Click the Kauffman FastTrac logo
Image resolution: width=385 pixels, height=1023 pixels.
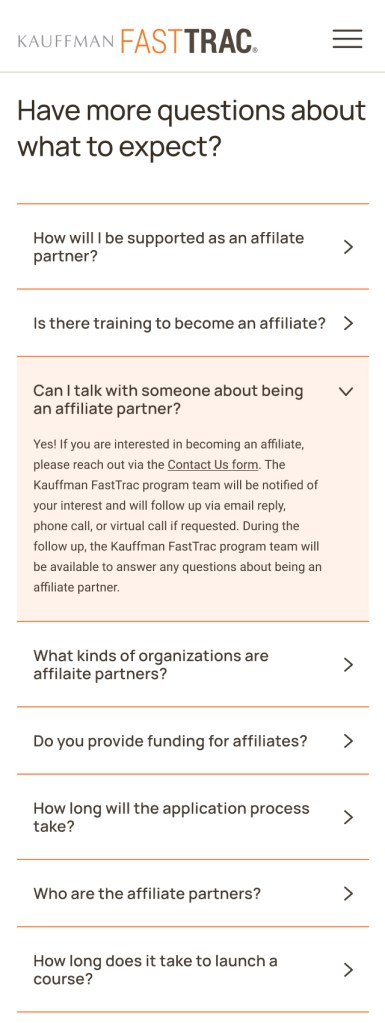point(138,40)
